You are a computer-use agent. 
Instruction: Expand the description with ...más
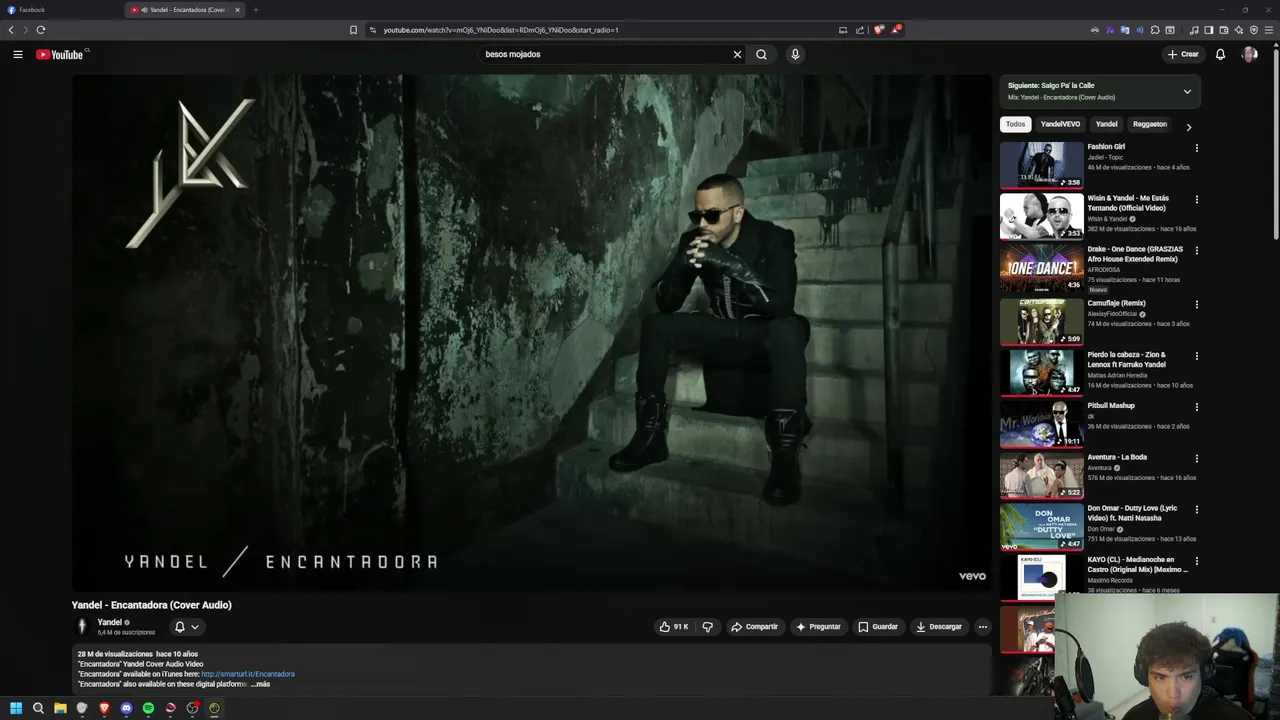point(260,684)
